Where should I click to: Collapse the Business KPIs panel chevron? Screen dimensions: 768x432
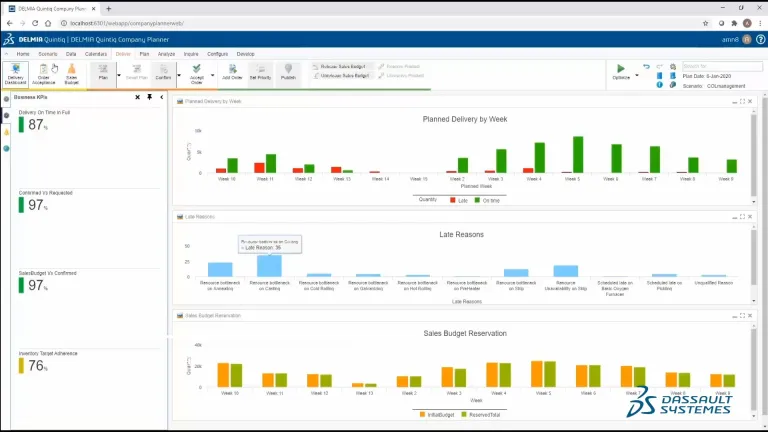click(x=162, y=97)
